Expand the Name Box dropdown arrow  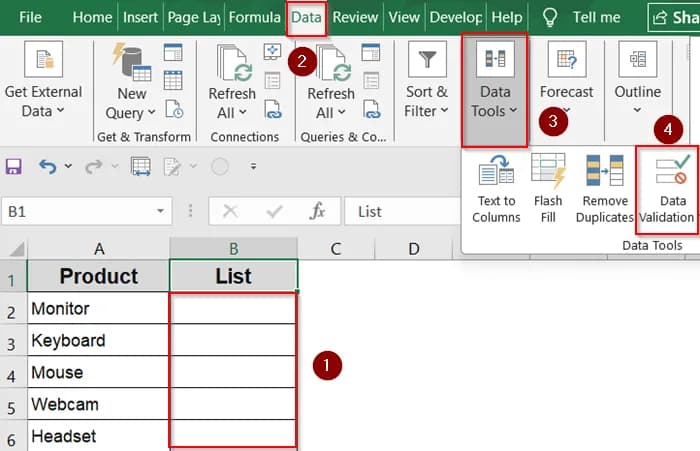tap(160, 211)
